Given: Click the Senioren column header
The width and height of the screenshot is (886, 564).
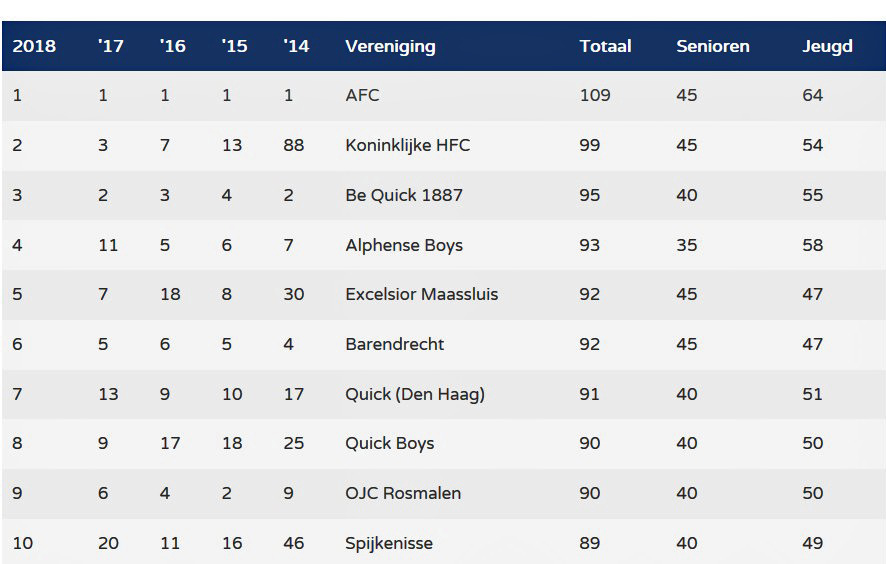Looking at the screenshot, I should pos(713,46).
